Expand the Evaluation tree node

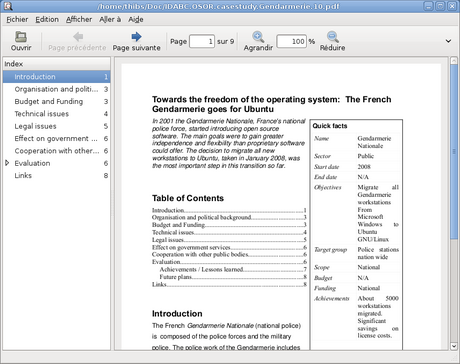(x=7, y=163)
